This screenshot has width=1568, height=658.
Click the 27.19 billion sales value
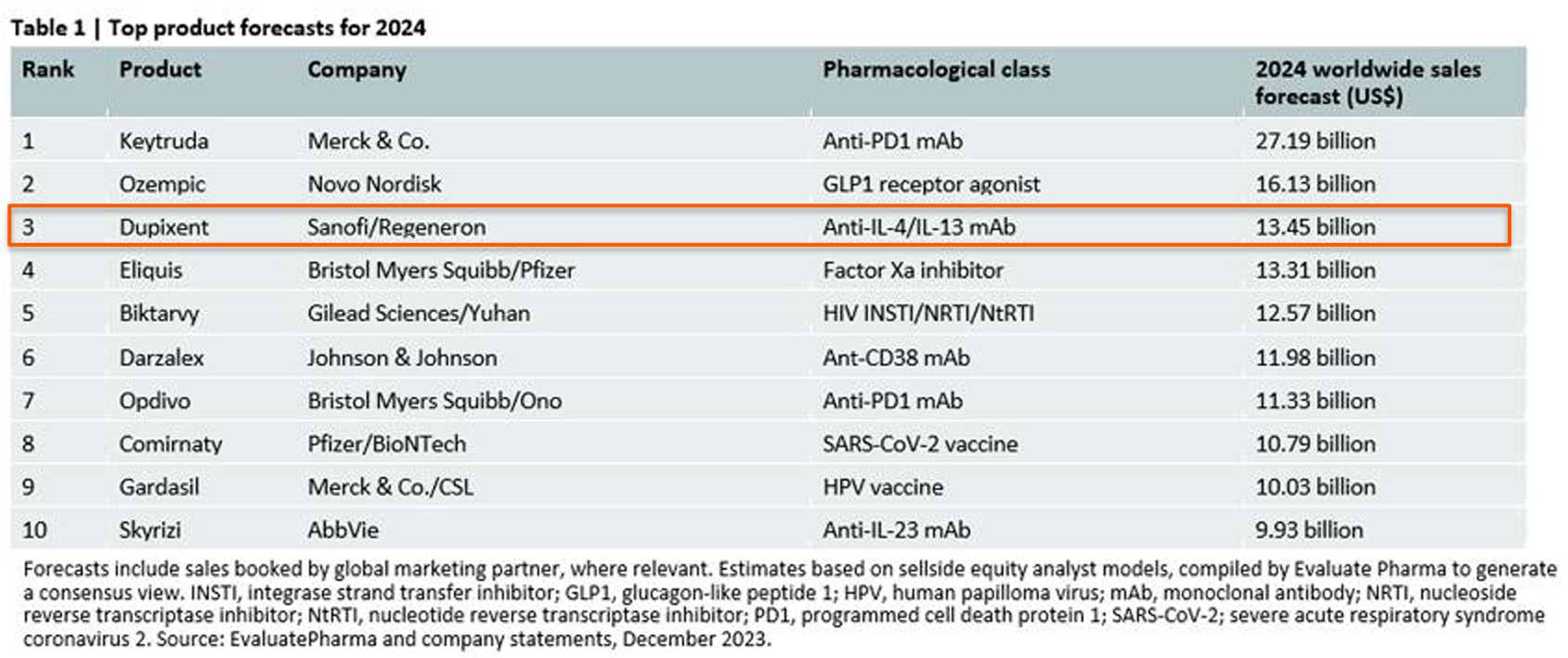click(x=1315, y=141)
